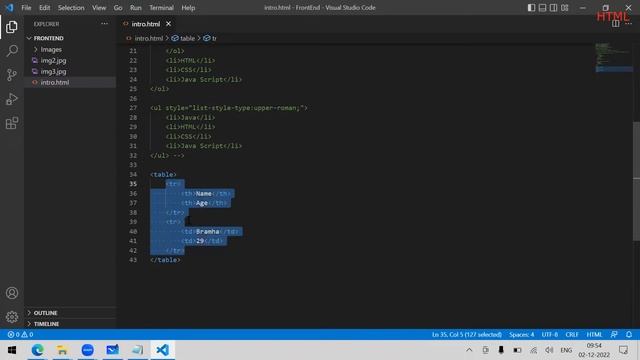
Task: Click the </table> tag on line 43
Action: point(165,260)
